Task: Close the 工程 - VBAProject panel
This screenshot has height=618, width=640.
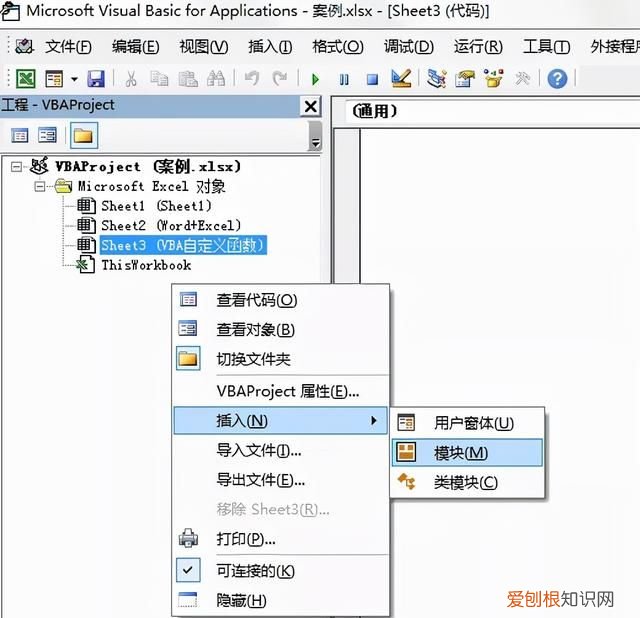Action: click(311, 107)
